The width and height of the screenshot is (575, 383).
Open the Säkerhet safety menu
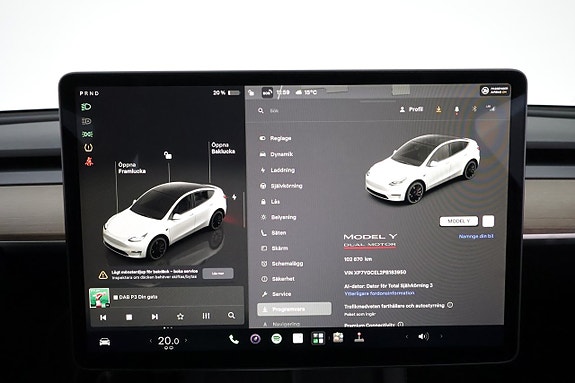[x=278, y=279]
